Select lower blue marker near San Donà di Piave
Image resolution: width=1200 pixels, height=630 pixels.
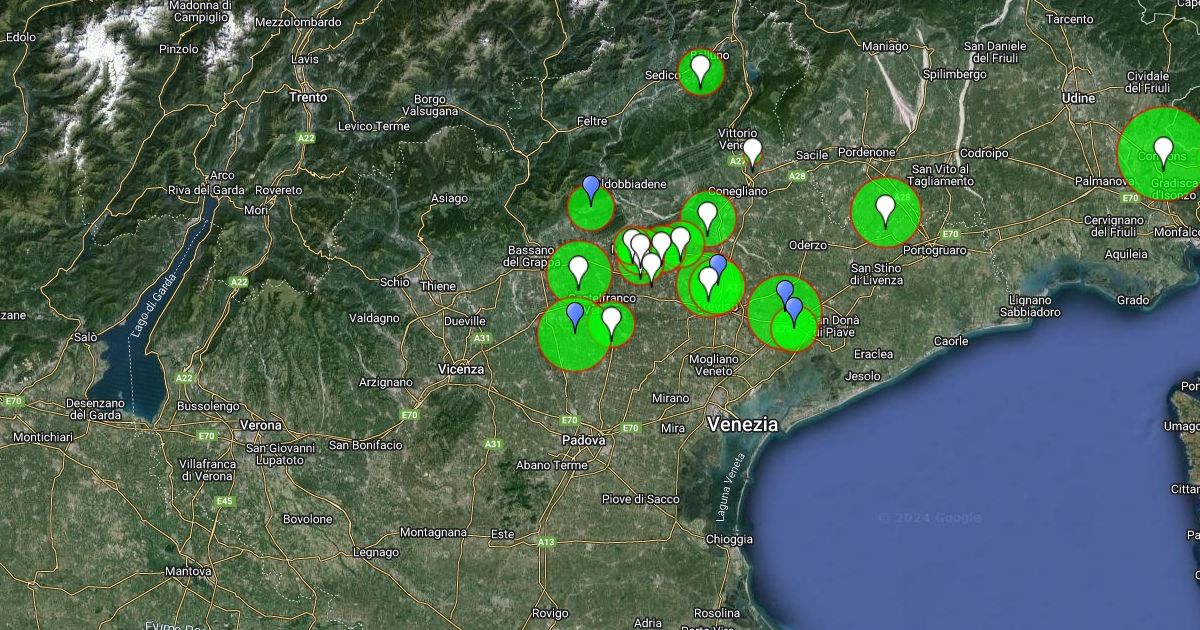coord(794,310)
